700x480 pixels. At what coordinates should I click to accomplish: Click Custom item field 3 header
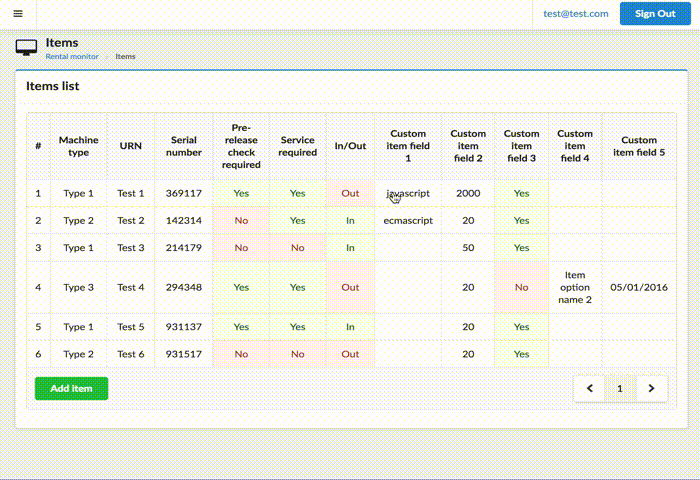521,146
